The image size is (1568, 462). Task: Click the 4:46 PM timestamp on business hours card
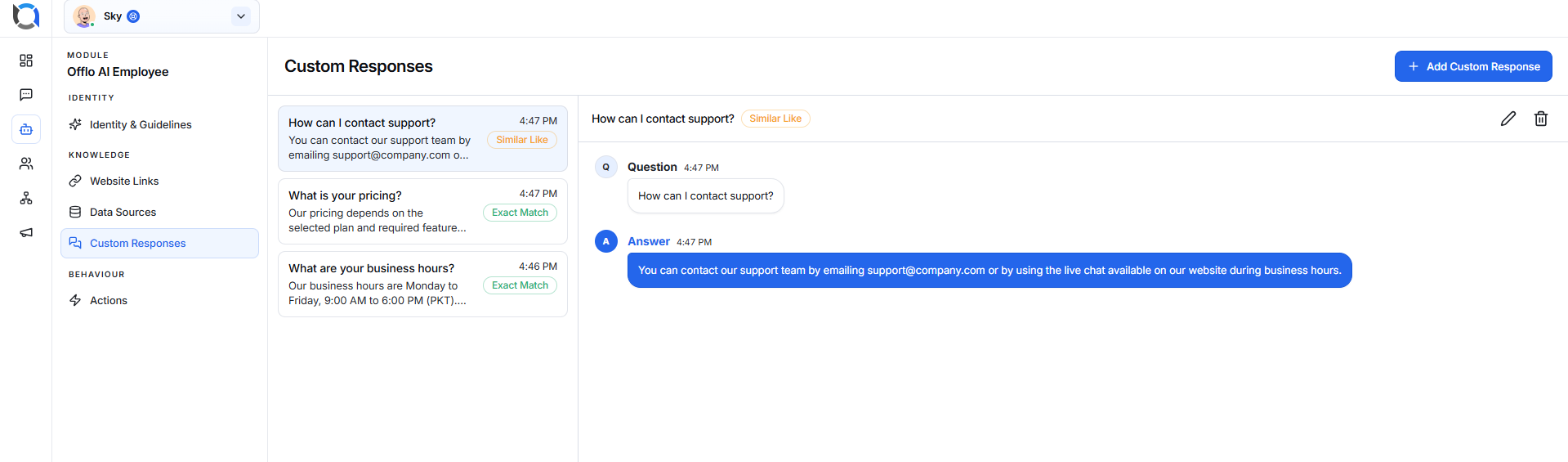[x=538, y=267]
